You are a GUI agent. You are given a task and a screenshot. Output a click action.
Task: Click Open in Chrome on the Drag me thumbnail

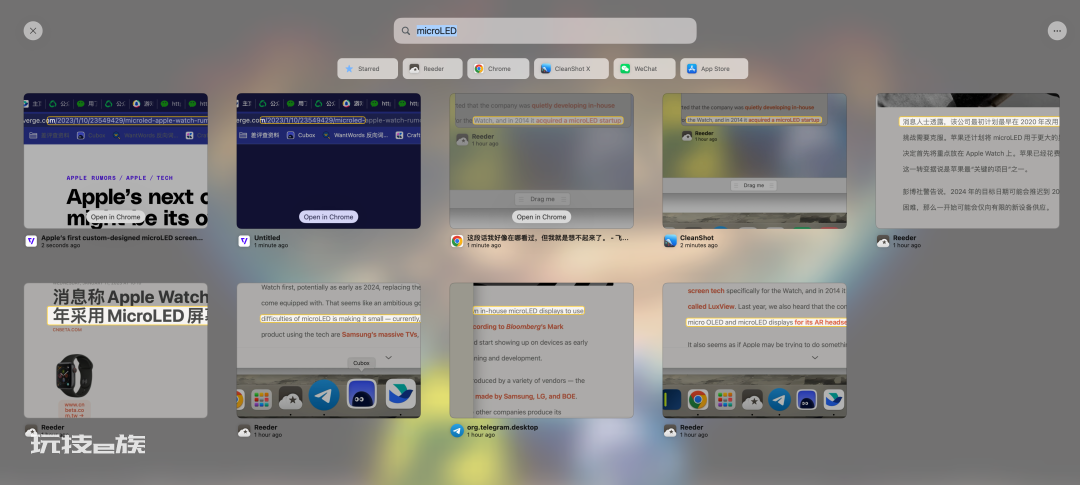tap(541, 216)
